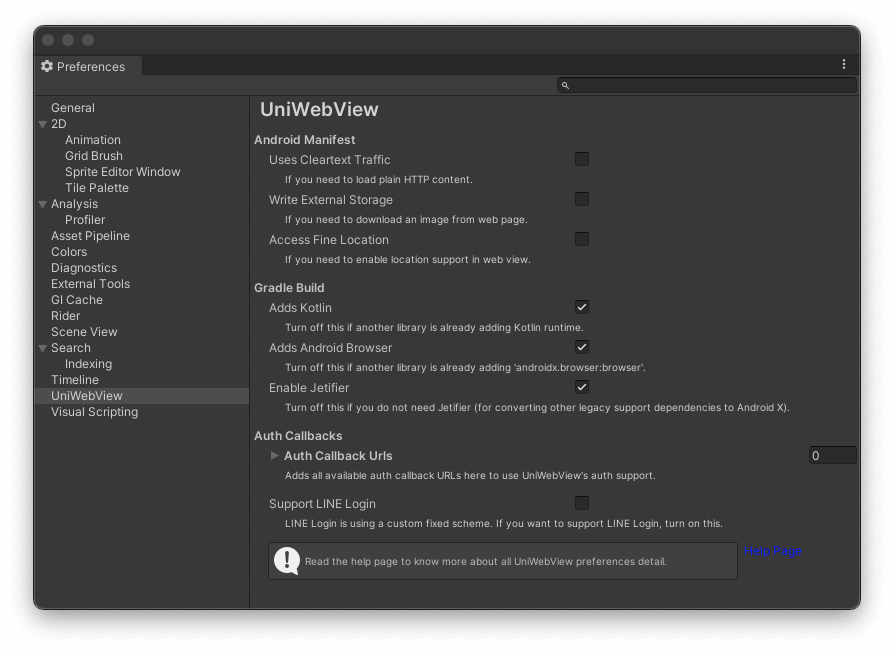Viewport: 894px width, 651px height.
Task: Select GI Cache preferences
Action: point(77,299)
